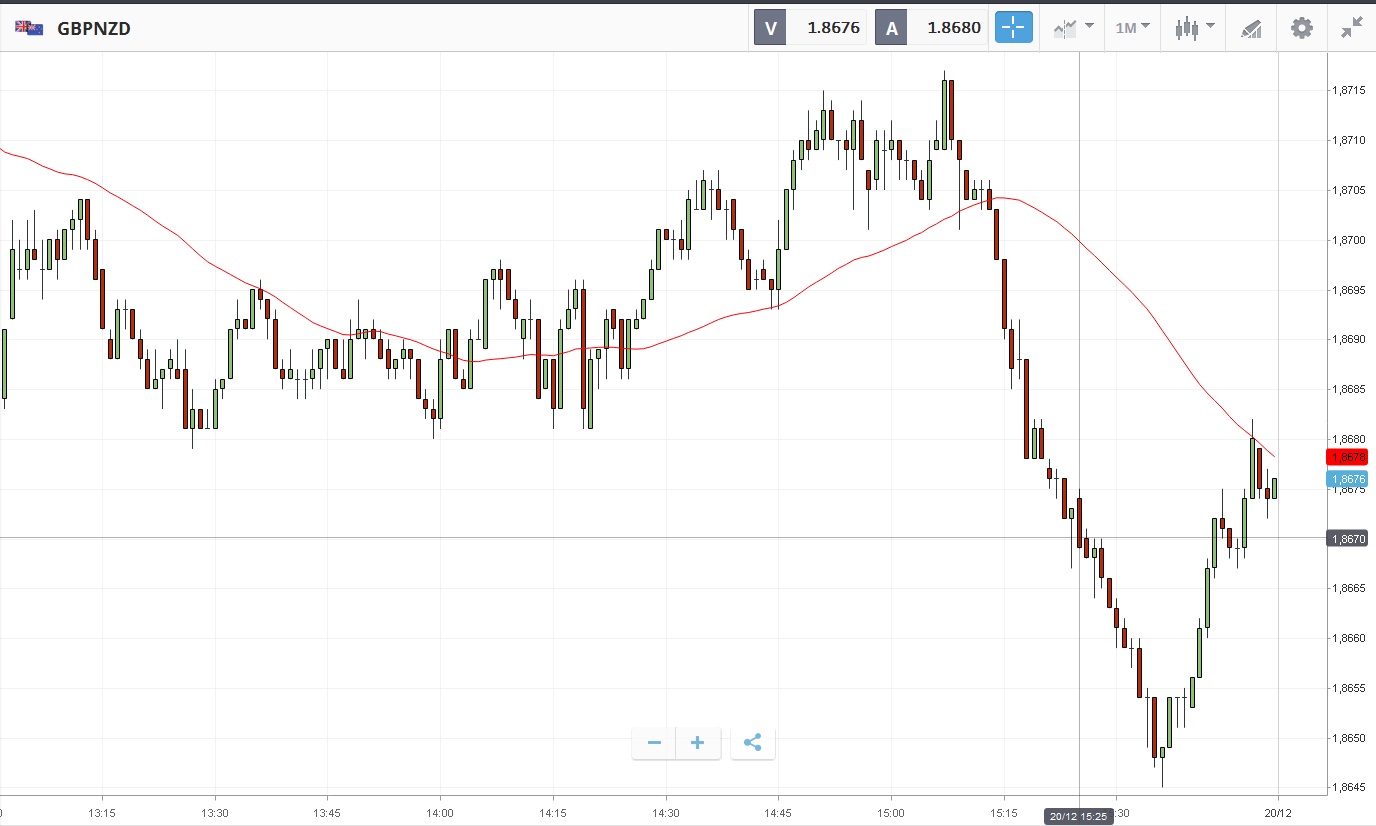Expand the 1M timeframe dropdown

click(x=1133, y=27)
